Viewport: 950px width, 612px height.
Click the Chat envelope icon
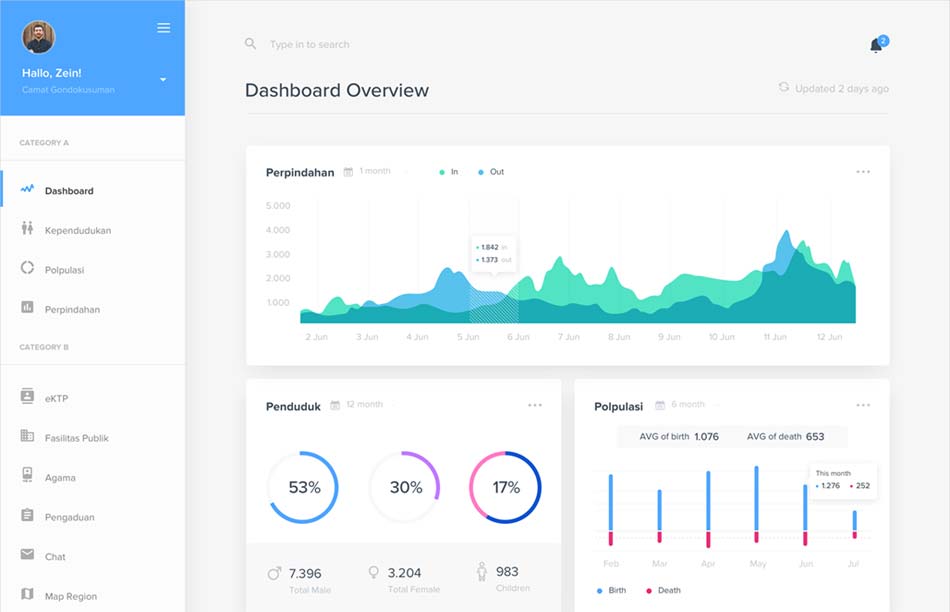point(27,555)
